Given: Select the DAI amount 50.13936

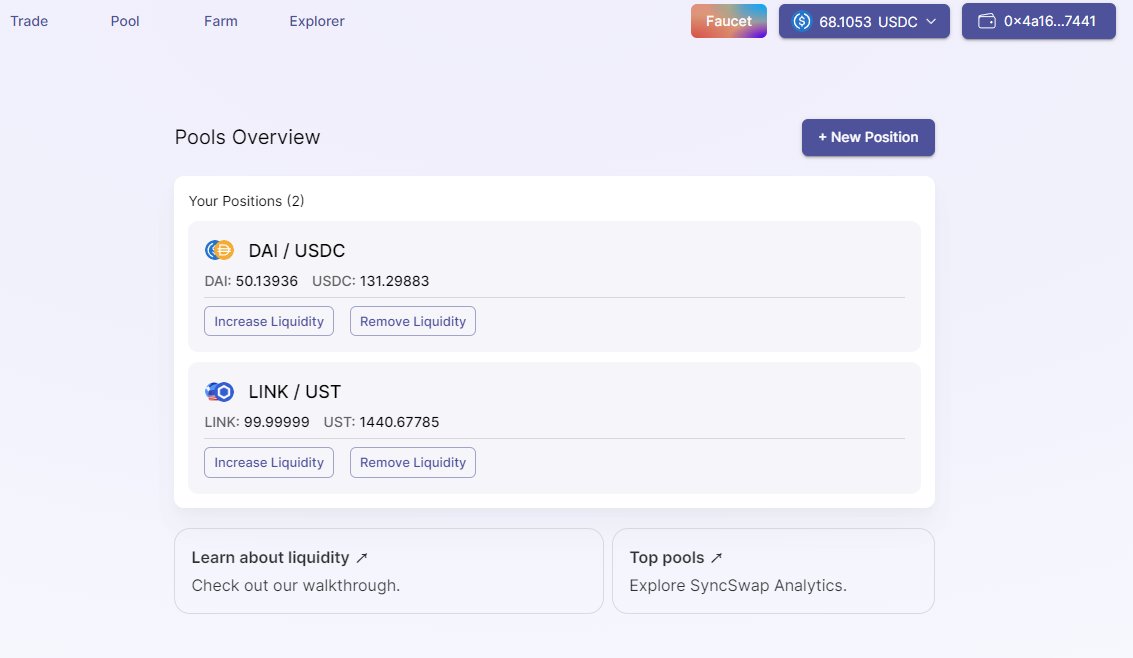Looking at the screenshot, I should tap(267, 281).
